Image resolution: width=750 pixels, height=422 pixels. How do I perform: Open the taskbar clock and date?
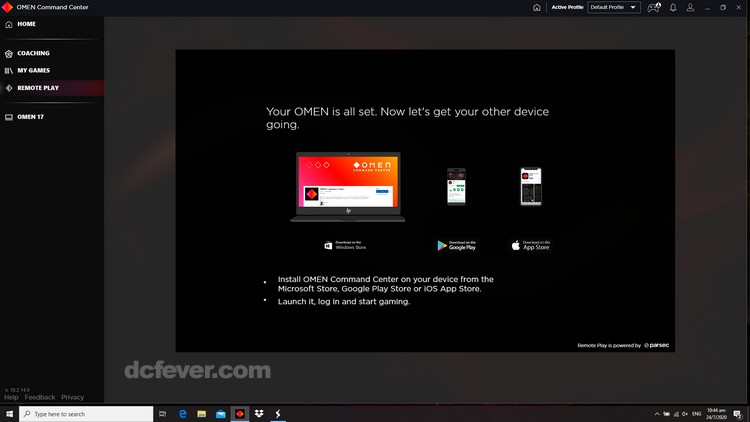717,414
